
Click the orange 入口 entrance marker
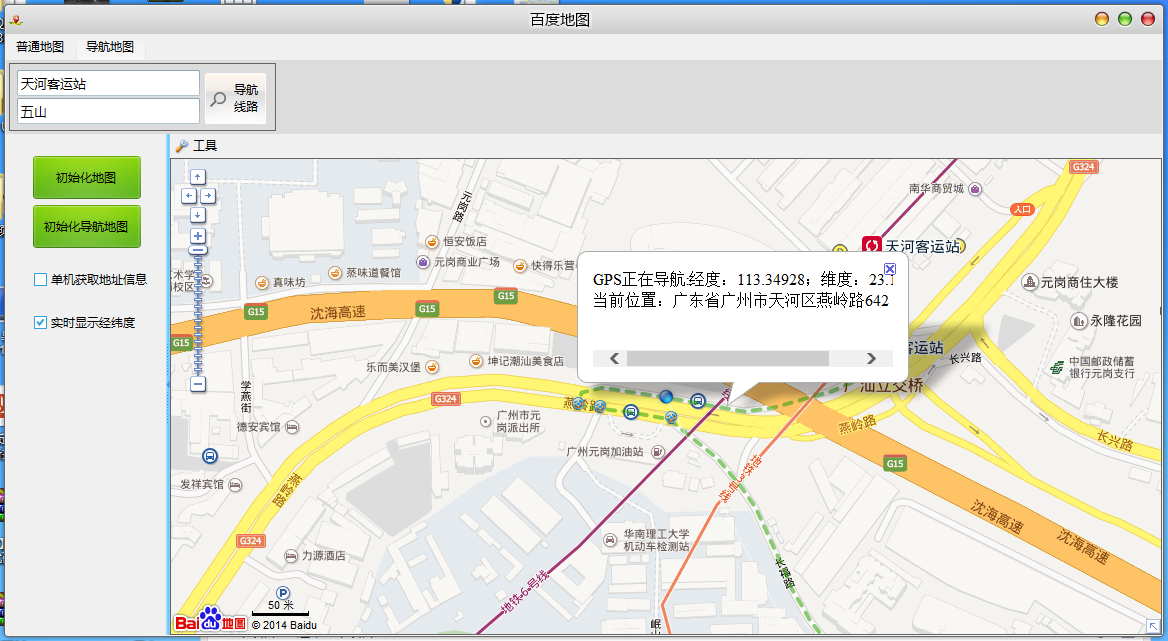(x=1022, y=209)
